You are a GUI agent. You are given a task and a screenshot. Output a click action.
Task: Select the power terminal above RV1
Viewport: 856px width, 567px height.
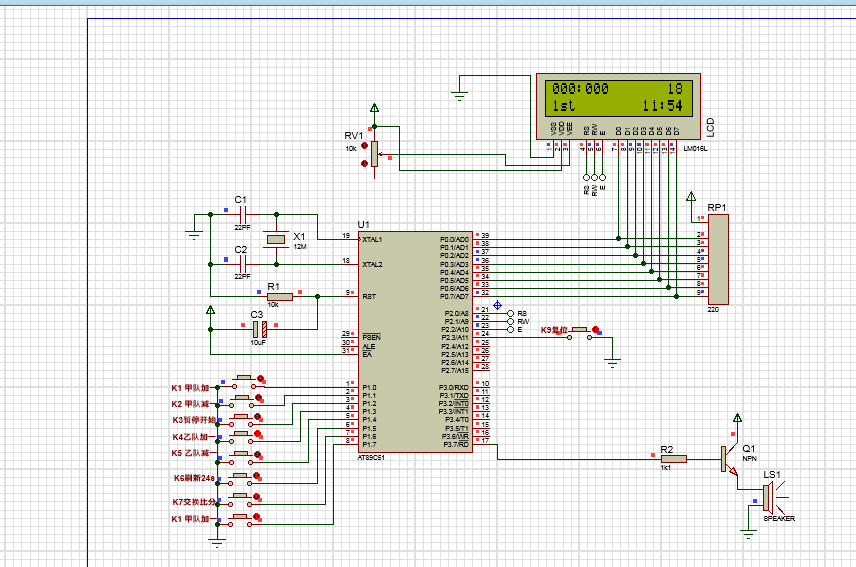click(x=374, y=108)
